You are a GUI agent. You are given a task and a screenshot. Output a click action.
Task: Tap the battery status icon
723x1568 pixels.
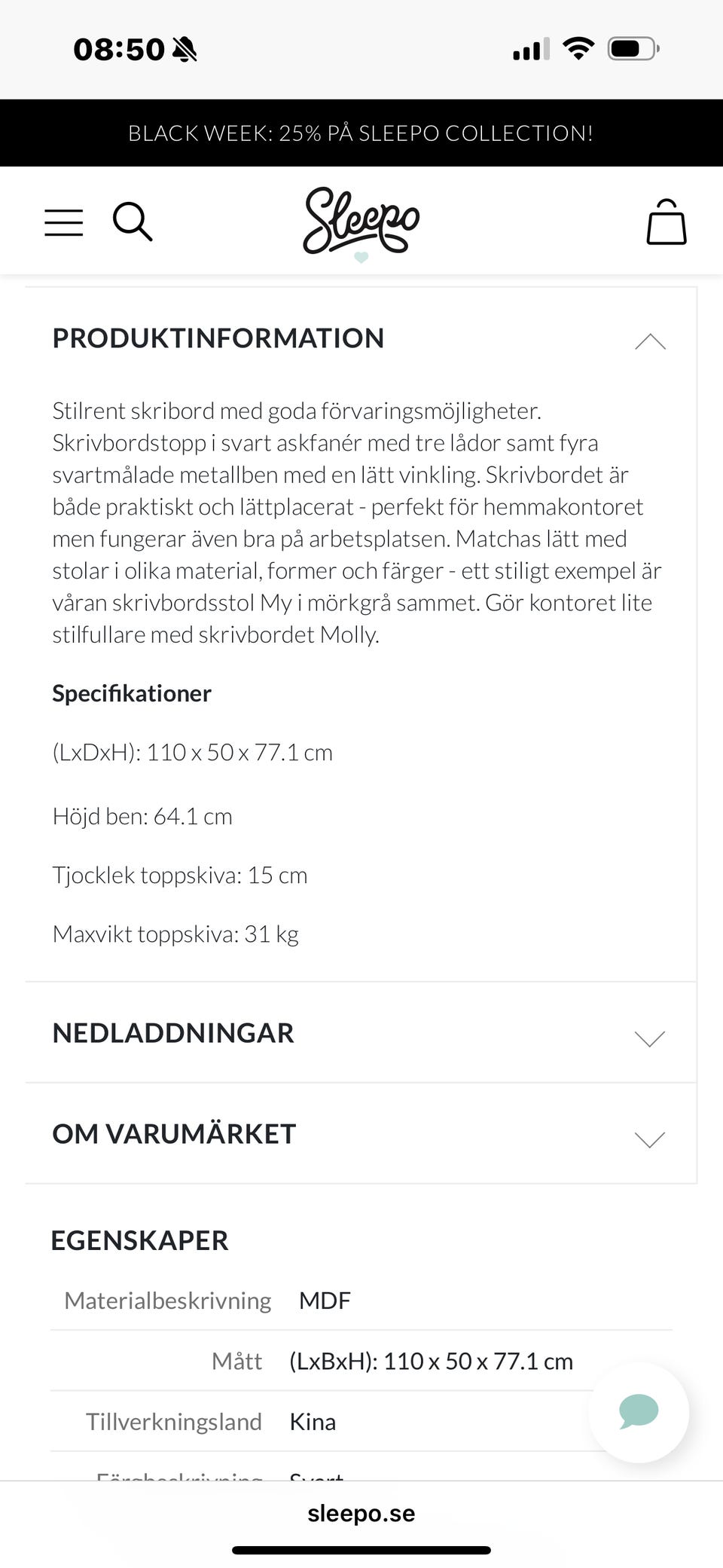pyautogui.click(x=633, y=49)
